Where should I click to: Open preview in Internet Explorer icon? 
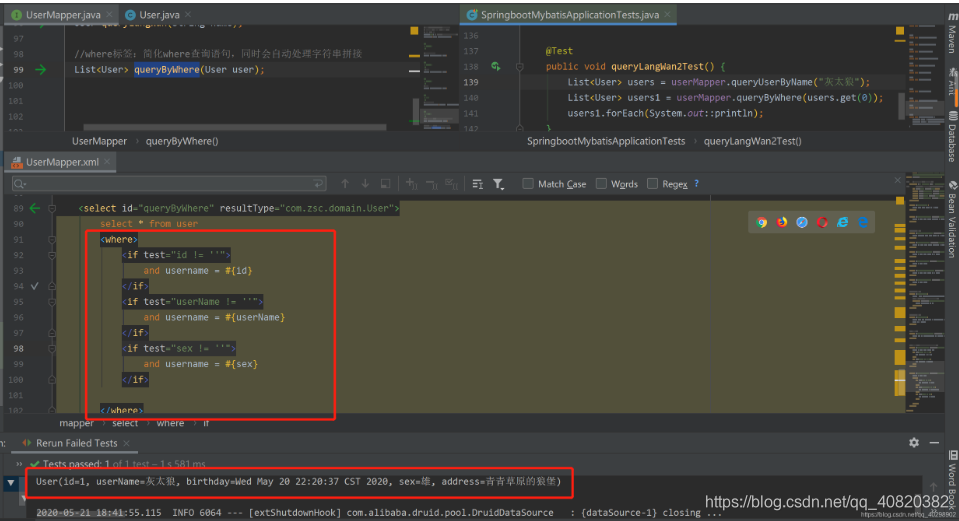point(843,223)
